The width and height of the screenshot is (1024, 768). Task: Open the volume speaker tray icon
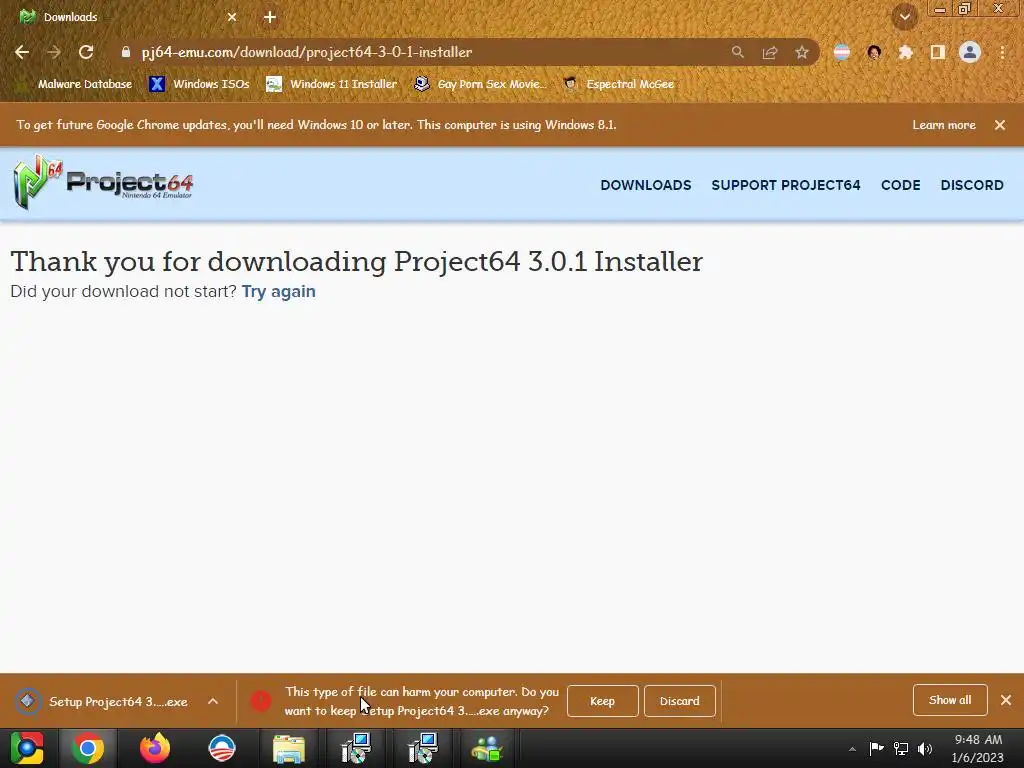click(x=925, y=748)
